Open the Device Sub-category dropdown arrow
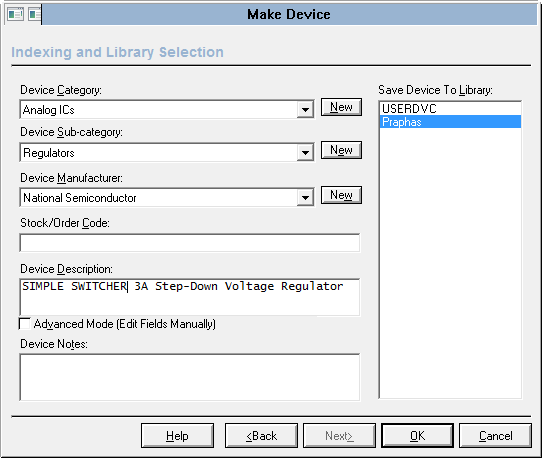The width and height of the screenshot is (542, 458). [x=305, y=152]
